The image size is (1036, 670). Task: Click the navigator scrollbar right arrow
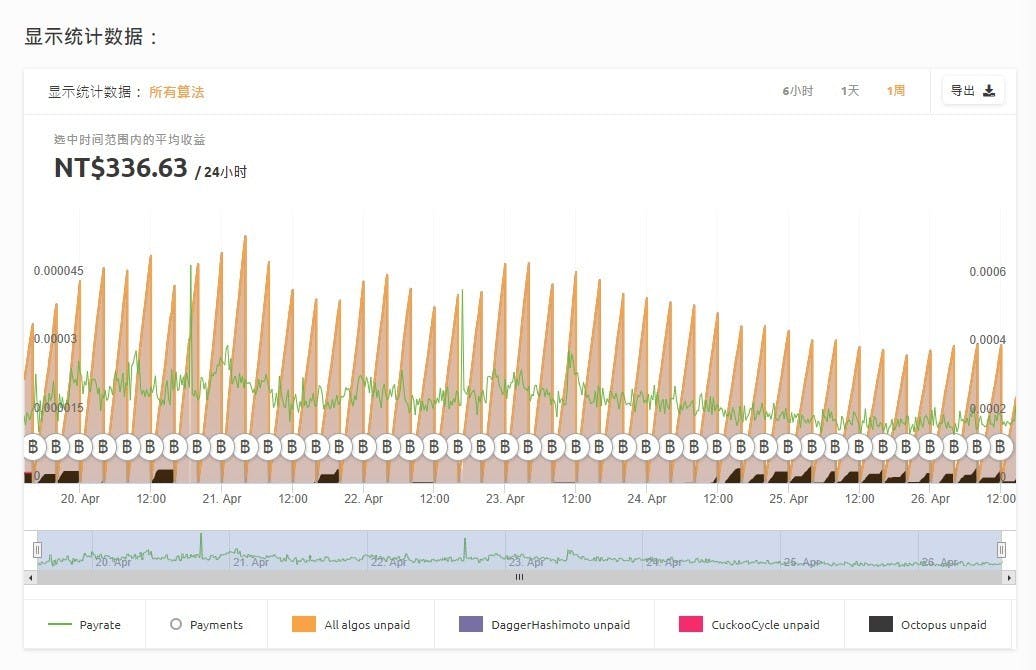[x=1009, y=577]
